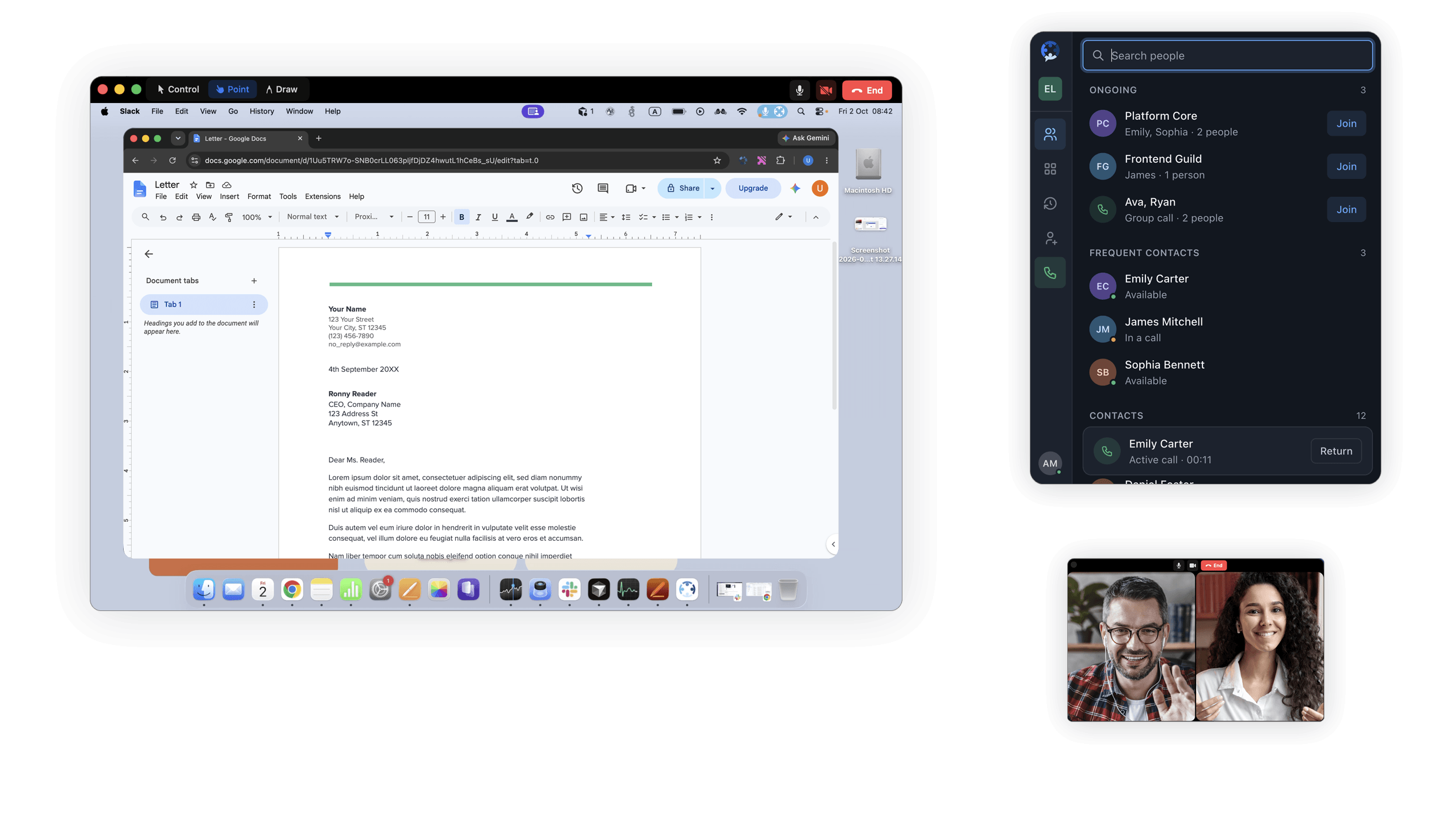Click the font size 11 field

[x=427, y=217]
